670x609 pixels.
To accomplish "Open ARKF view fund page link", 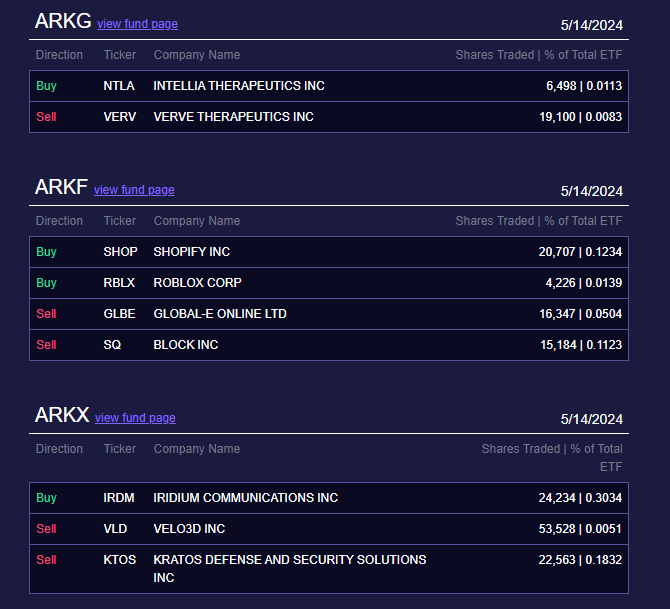I will click(134, 190).
